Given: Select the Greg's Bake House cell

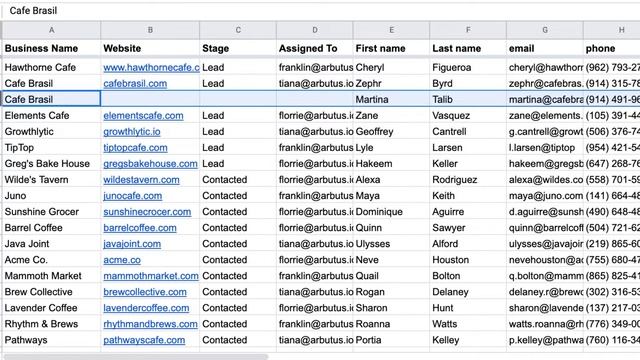Looking at the screenshot, I should point(51,164).
